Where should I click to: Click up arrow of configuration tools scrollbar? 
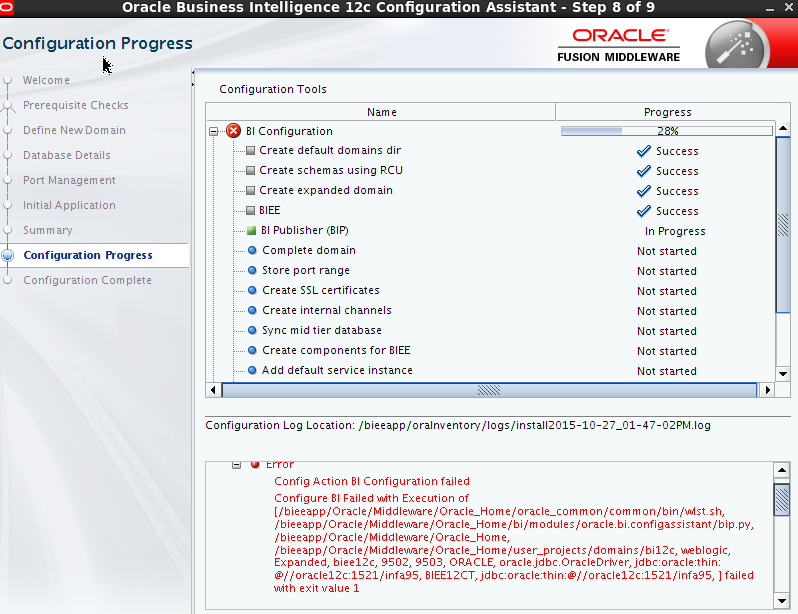pyautogui.click(x=783, y=128)
